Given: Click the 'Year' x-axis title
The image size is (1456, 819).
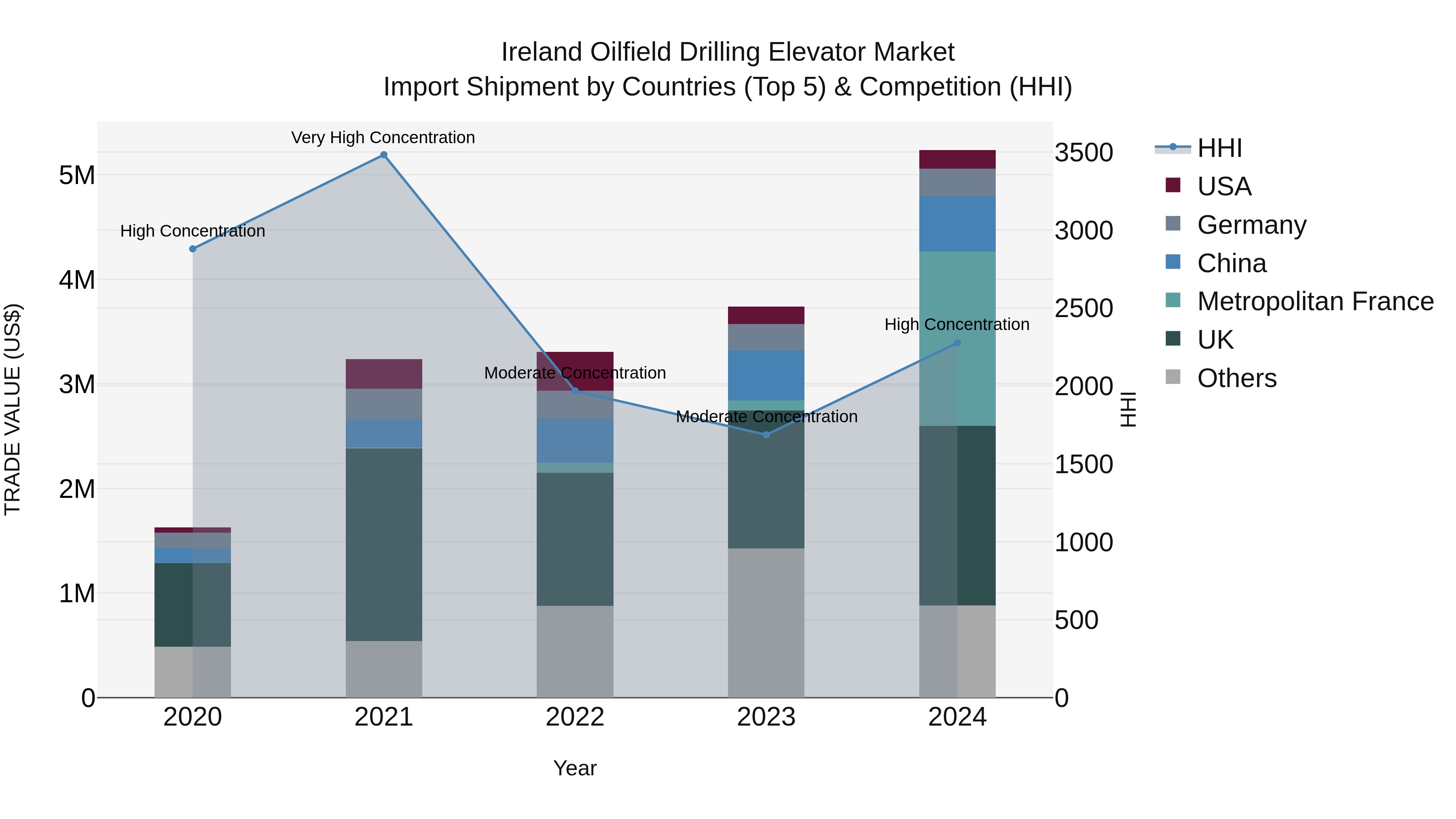Looking at the screenshot, I should (575, 768).
